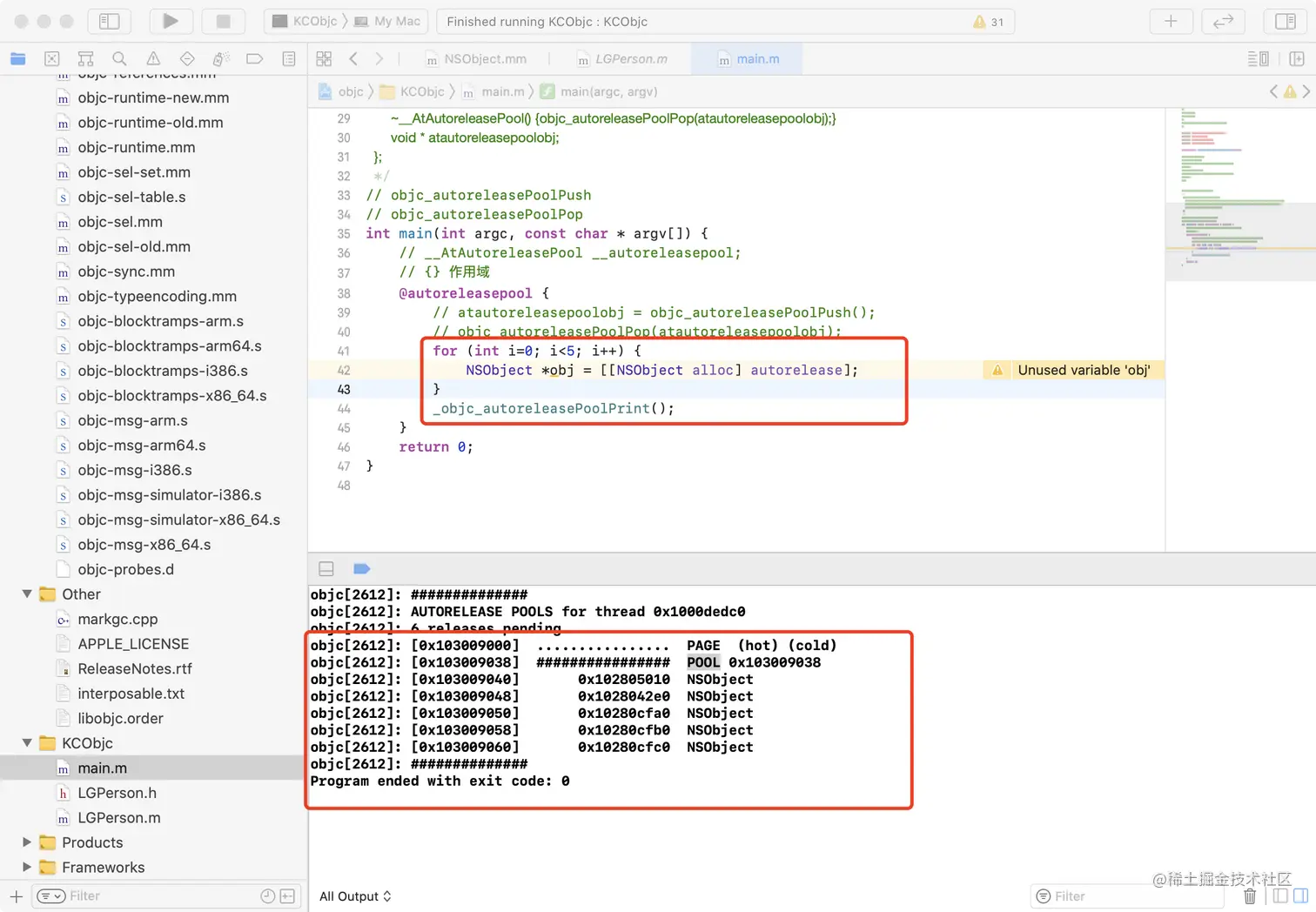The image size is (1316, 912).
Task: Open the source control navigator
Action: click(52, 59)
